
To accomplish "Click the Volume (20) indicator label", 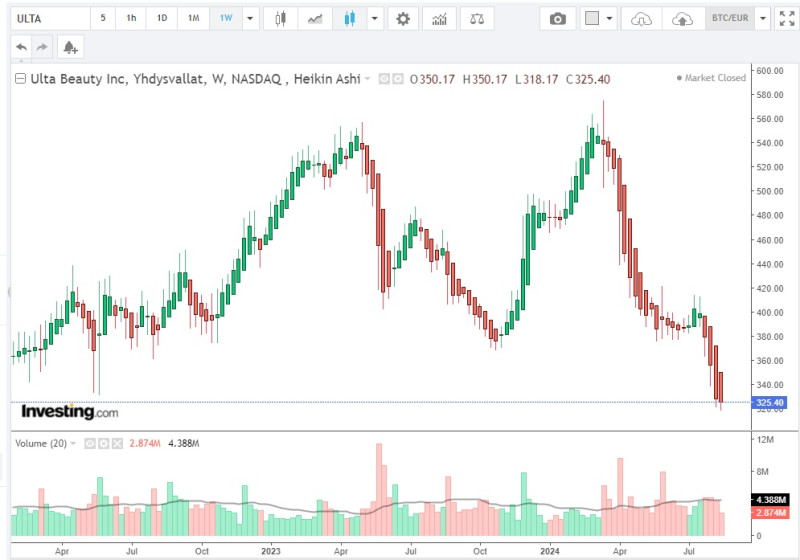I will point(41,444).
